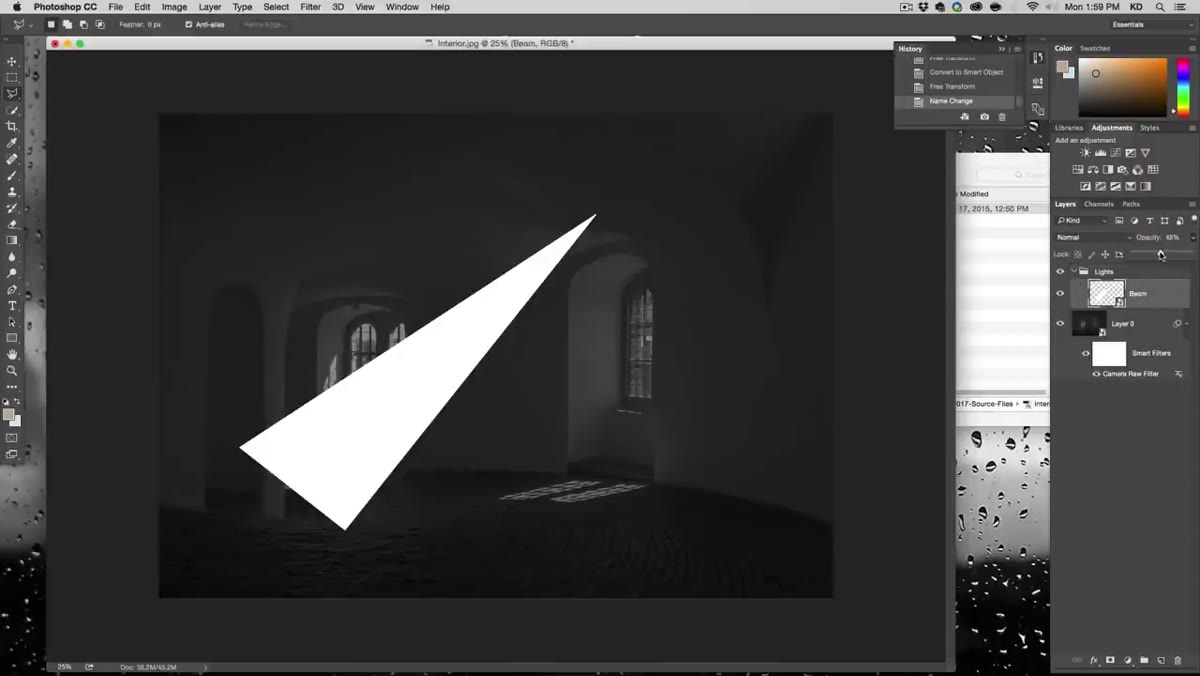Create new snapshot in History panel
This screenshot has width=1200, height=676.
coord(984,117)
